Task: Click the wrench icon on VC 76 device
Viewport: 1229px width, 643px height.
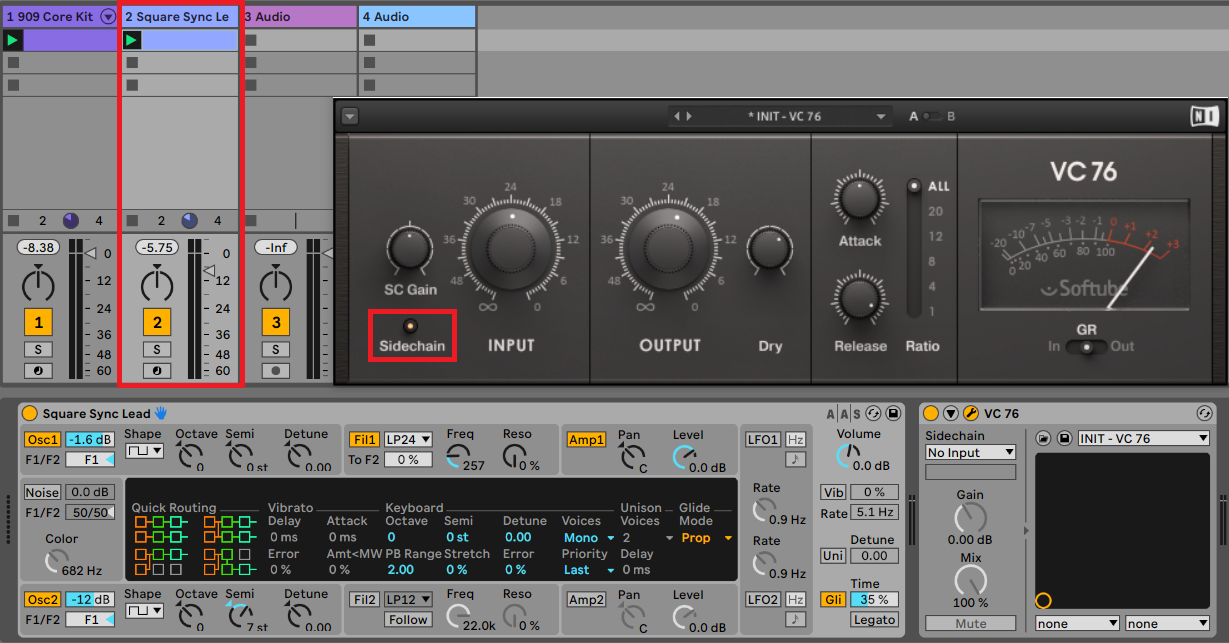Action: click(970, 414)
